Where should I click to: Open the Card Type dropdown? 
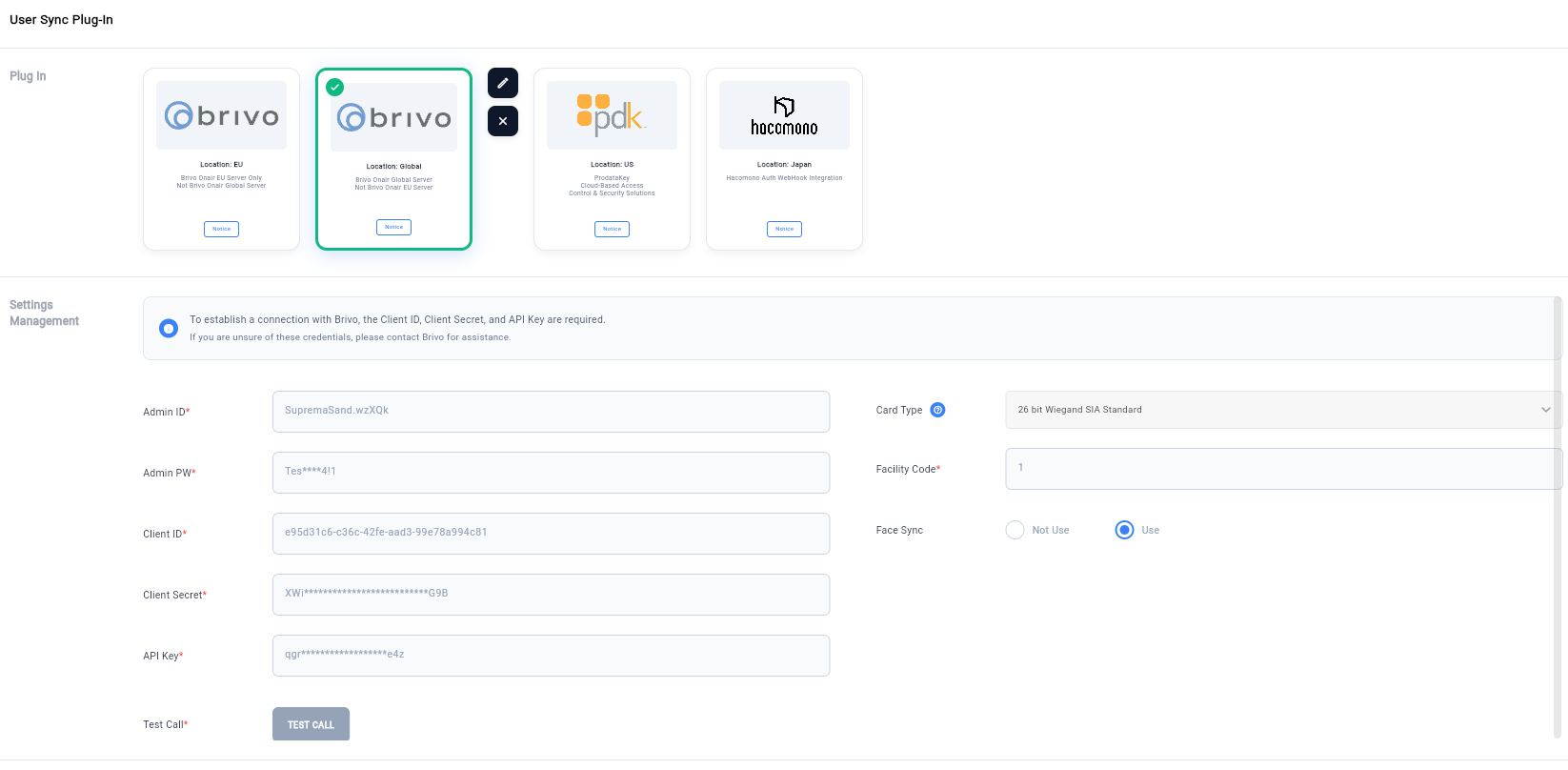point(1283,410)
